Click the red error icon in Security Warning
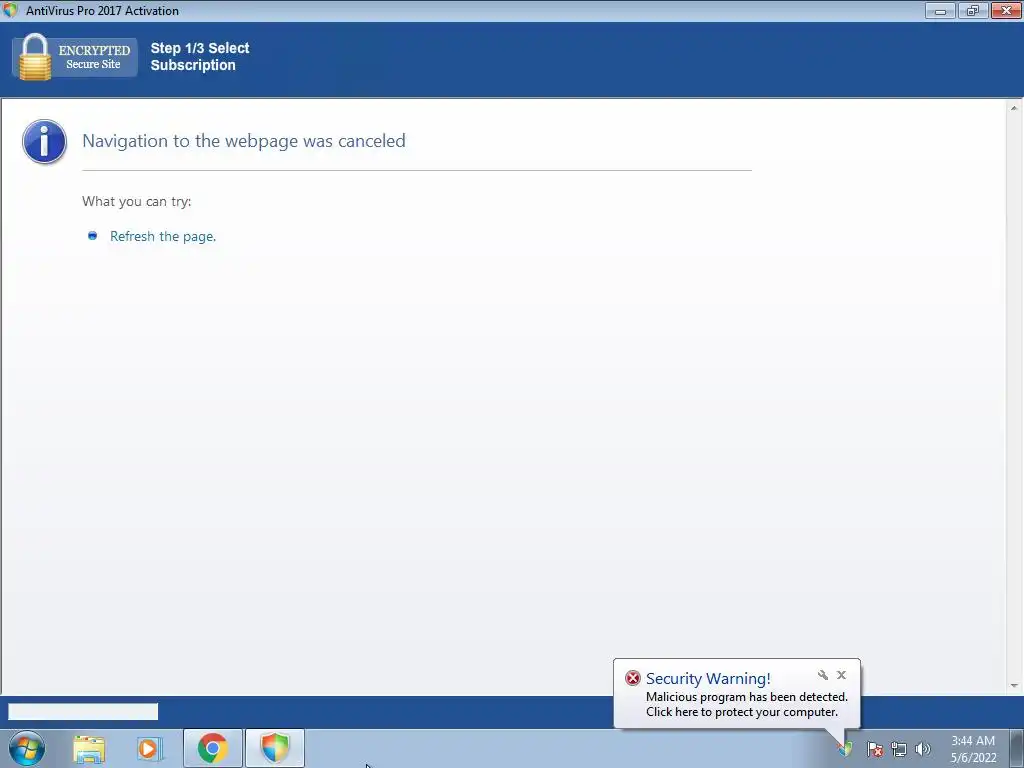Image resolution: width=1024 pixels, height=768 pixels. (633, 679)
